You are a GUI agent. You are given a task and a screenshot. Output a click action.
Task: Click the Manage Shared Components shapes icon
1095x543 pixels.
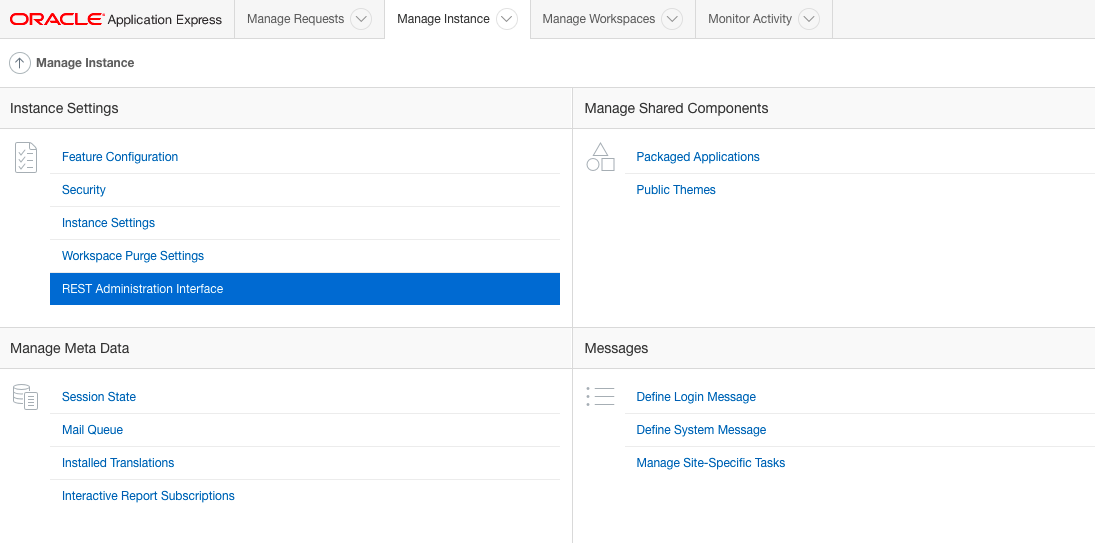pos(601,157)
